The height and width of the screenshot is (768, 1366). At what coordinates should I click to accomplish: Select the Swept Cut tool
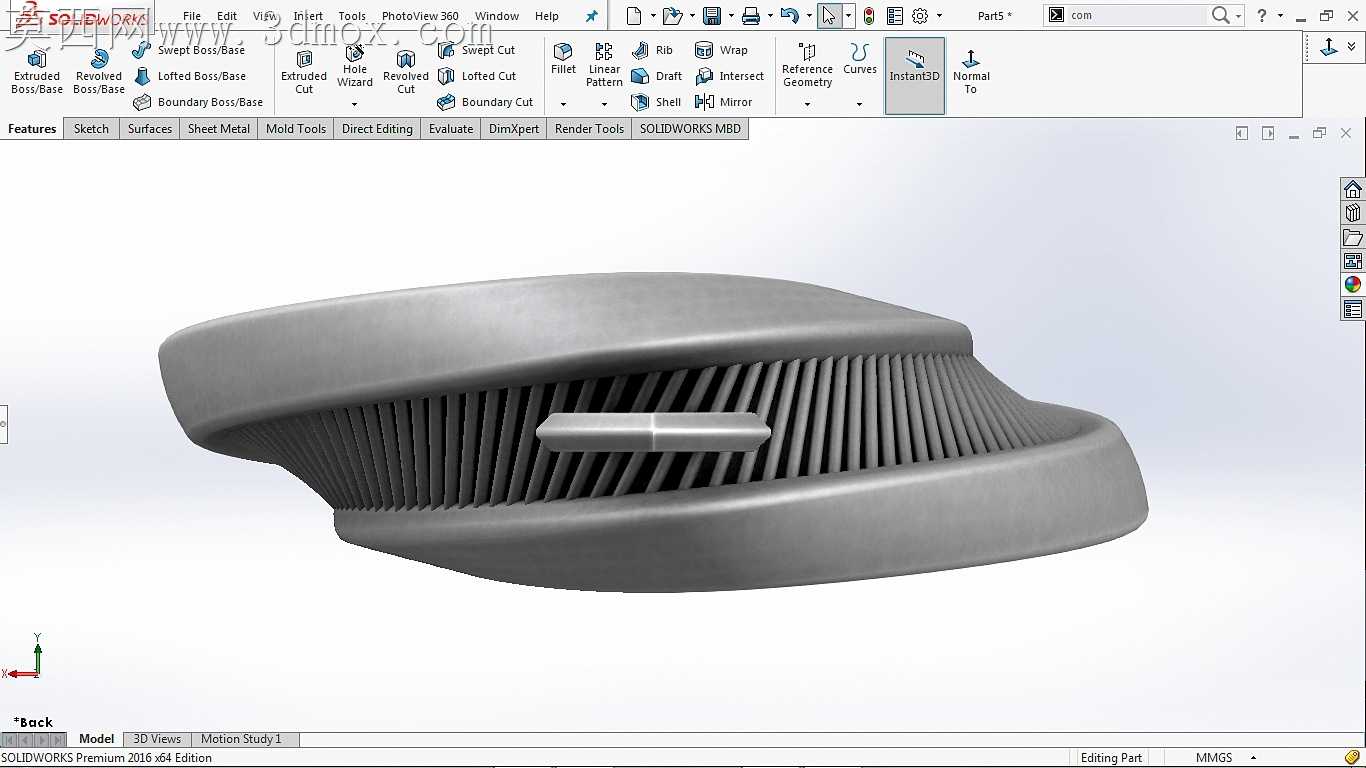point(477,50)
